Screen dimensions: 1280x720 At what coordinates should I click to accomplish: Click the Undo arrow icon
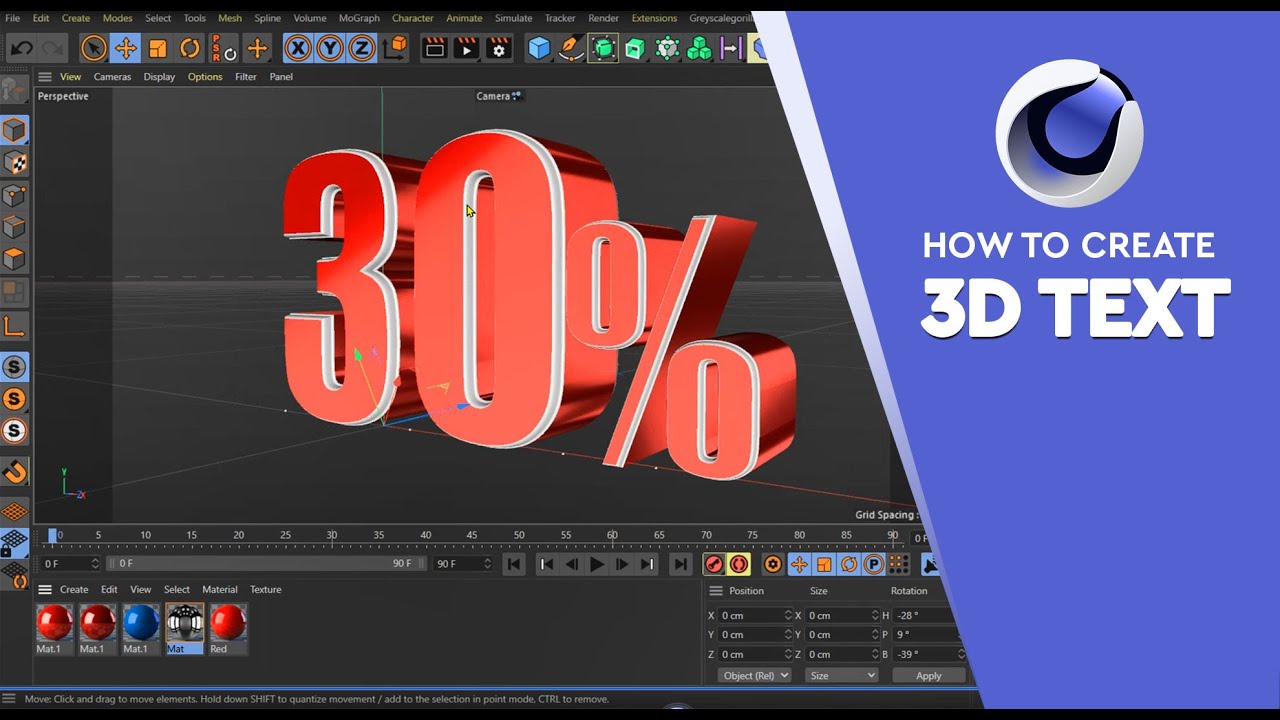pos(22,48)
